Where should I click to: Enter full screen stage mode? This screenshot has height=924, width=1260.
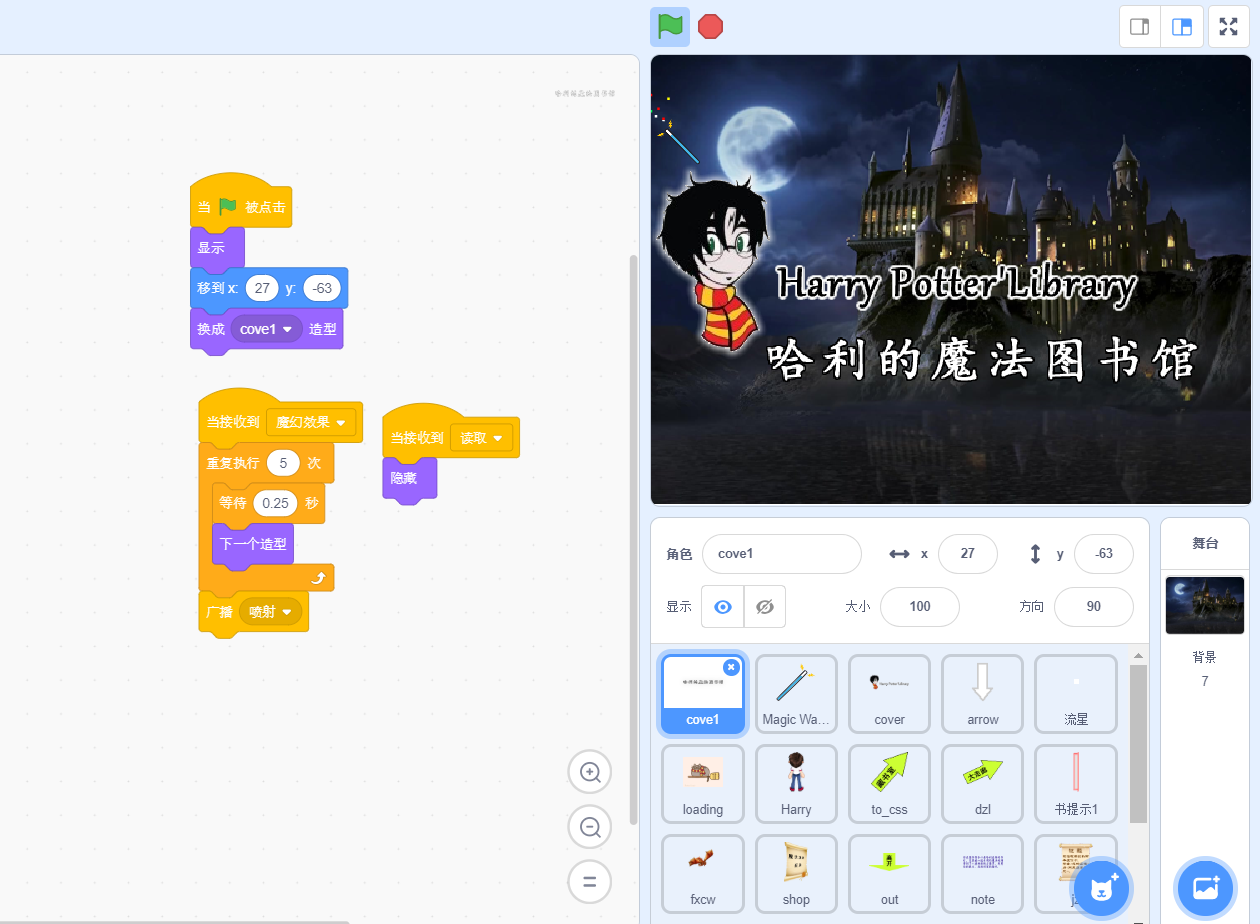[x=1229, y=27]
